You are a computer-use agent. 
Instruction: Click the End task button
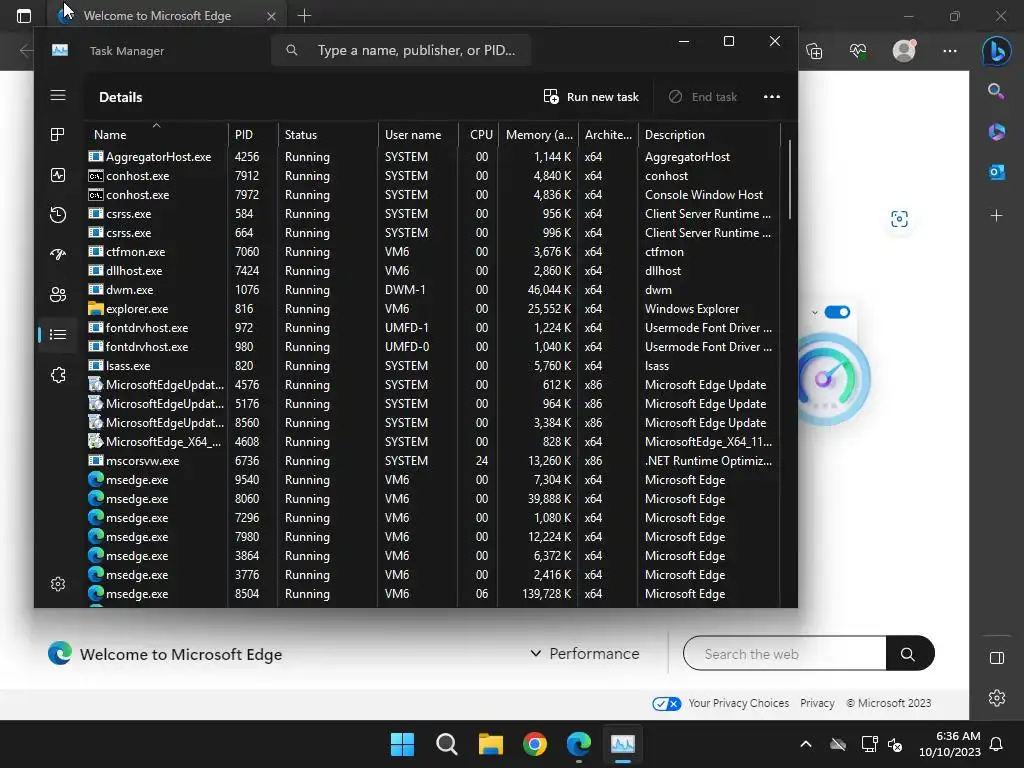click(703, 97)
